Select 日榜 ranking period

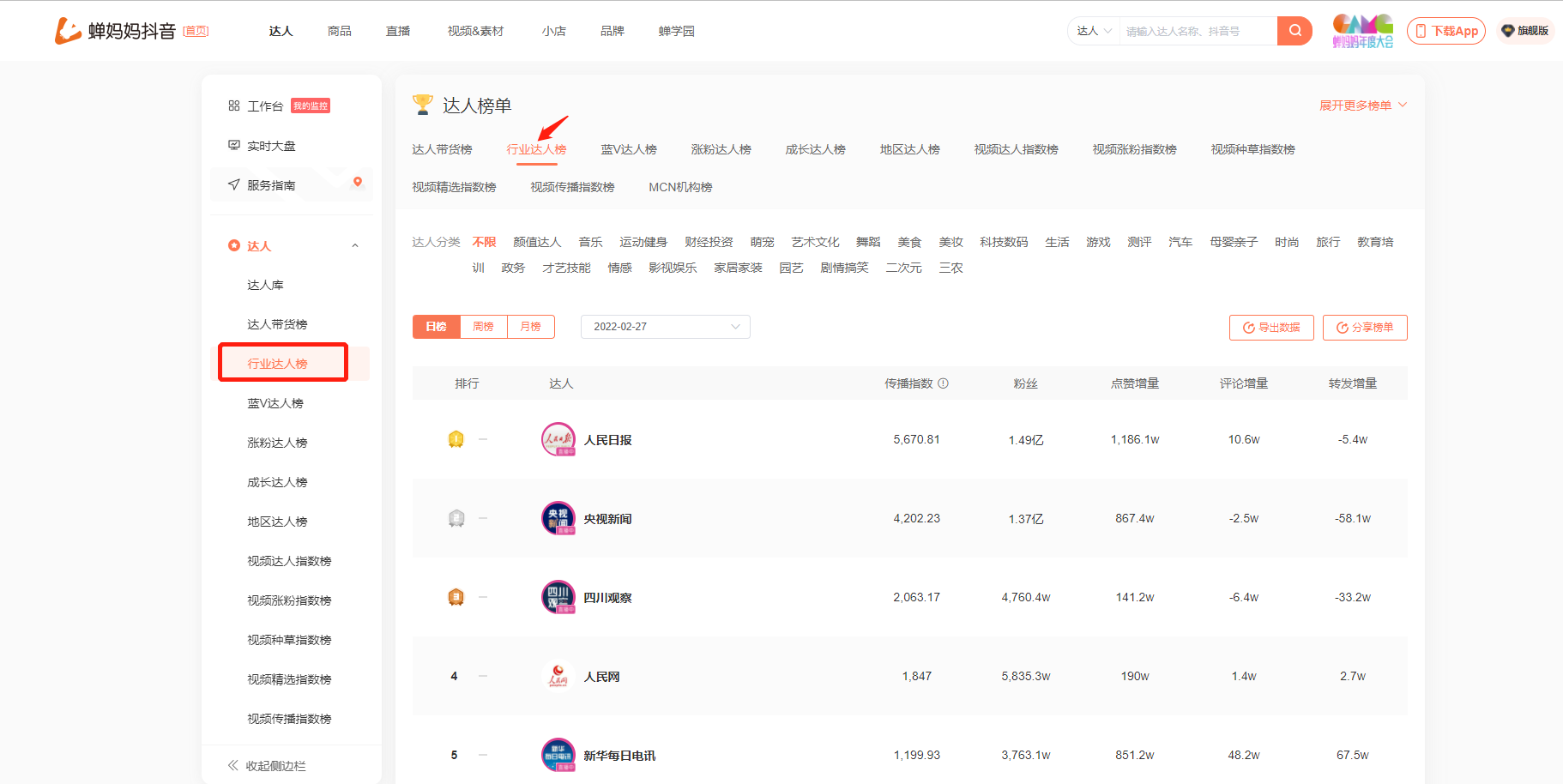(437, 327)
